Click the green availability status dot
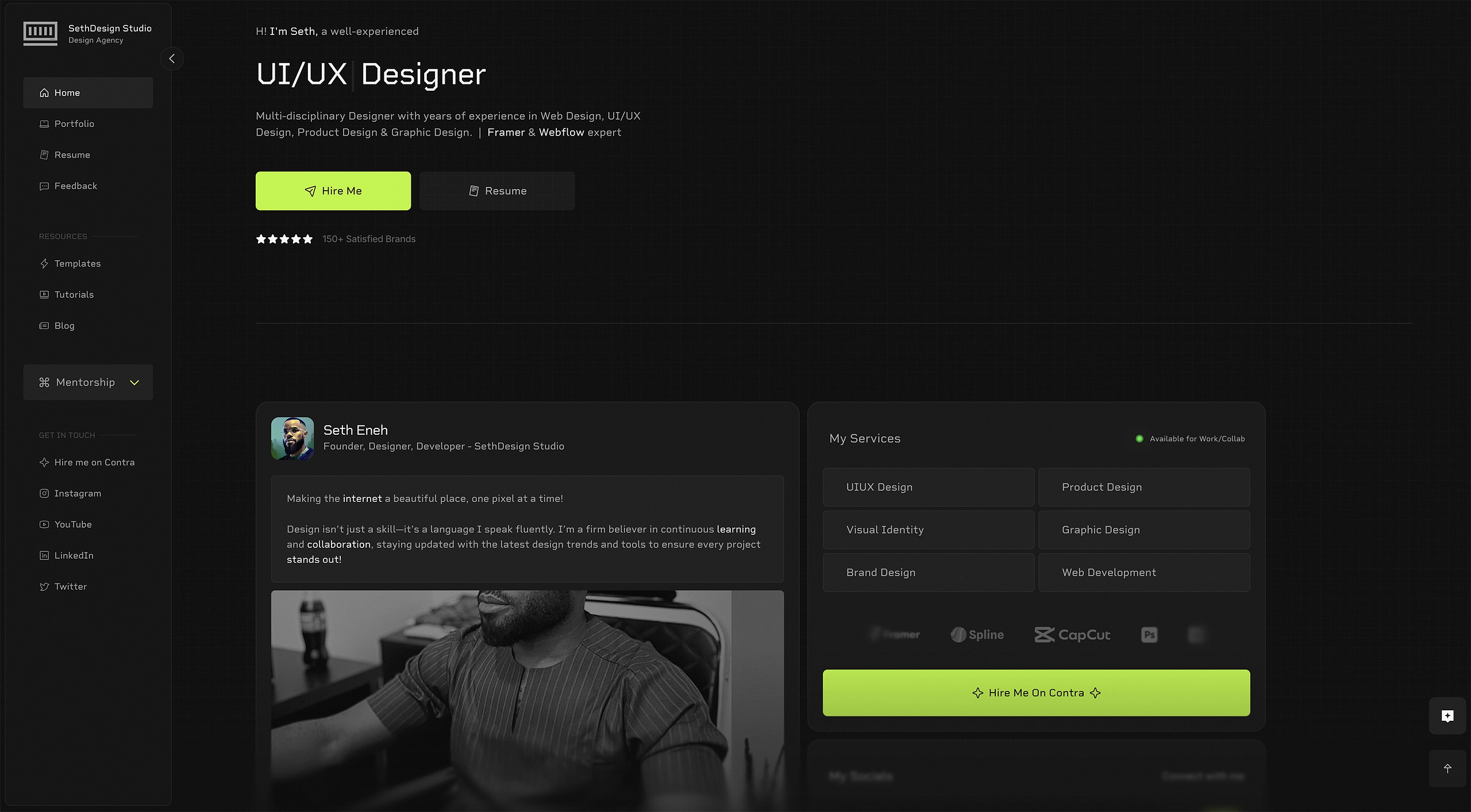Image resolution: width=1471 pixels, height=812 pixels. (x=1139, y=439)
